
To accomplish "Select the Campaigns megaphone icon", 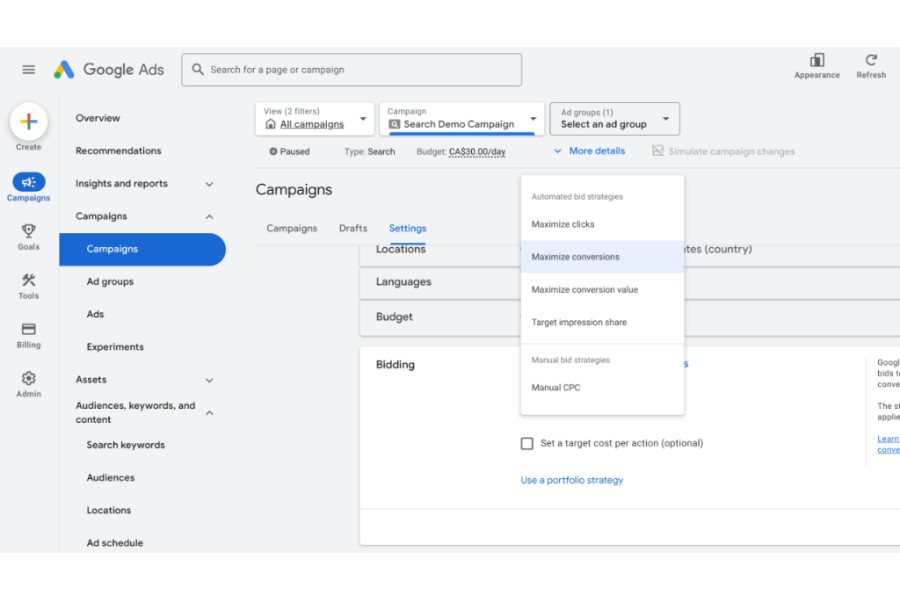I will tap(29, 182).
